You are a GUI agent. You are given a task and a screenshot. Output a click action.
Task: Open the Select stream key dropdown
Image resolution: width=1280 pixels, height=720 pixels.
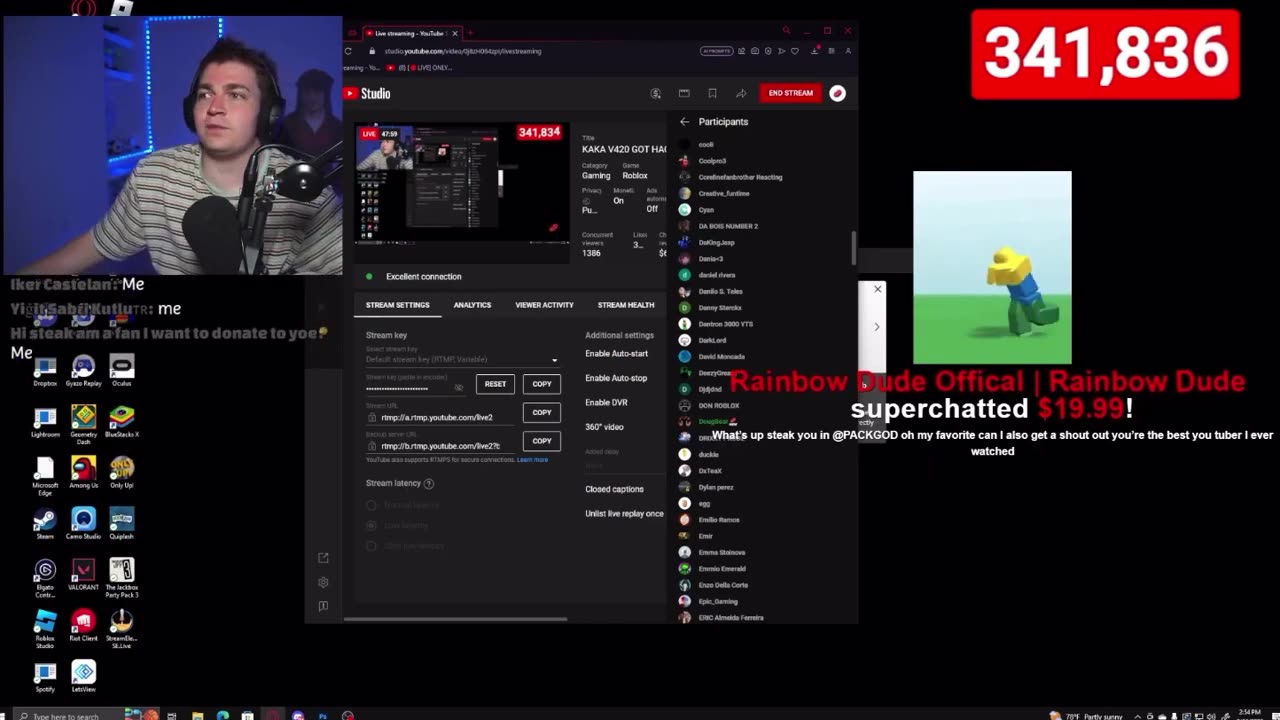coord(462,359)
